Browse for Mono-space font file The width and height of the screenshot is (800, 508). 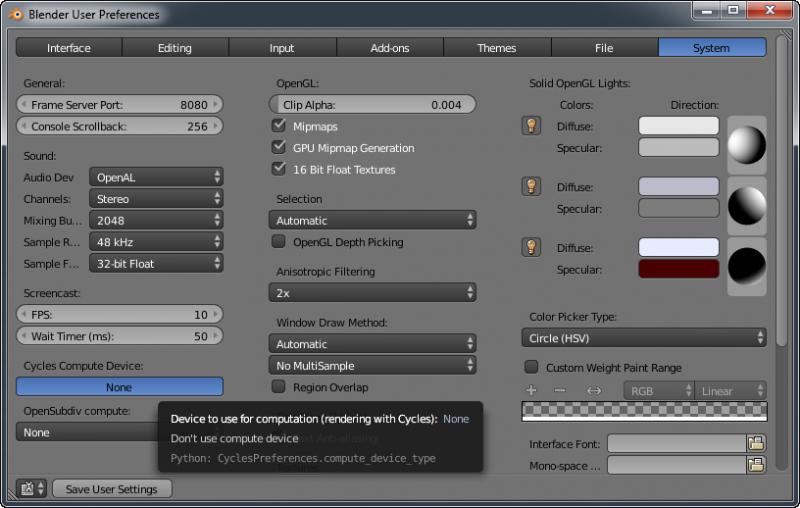point(756,465)
